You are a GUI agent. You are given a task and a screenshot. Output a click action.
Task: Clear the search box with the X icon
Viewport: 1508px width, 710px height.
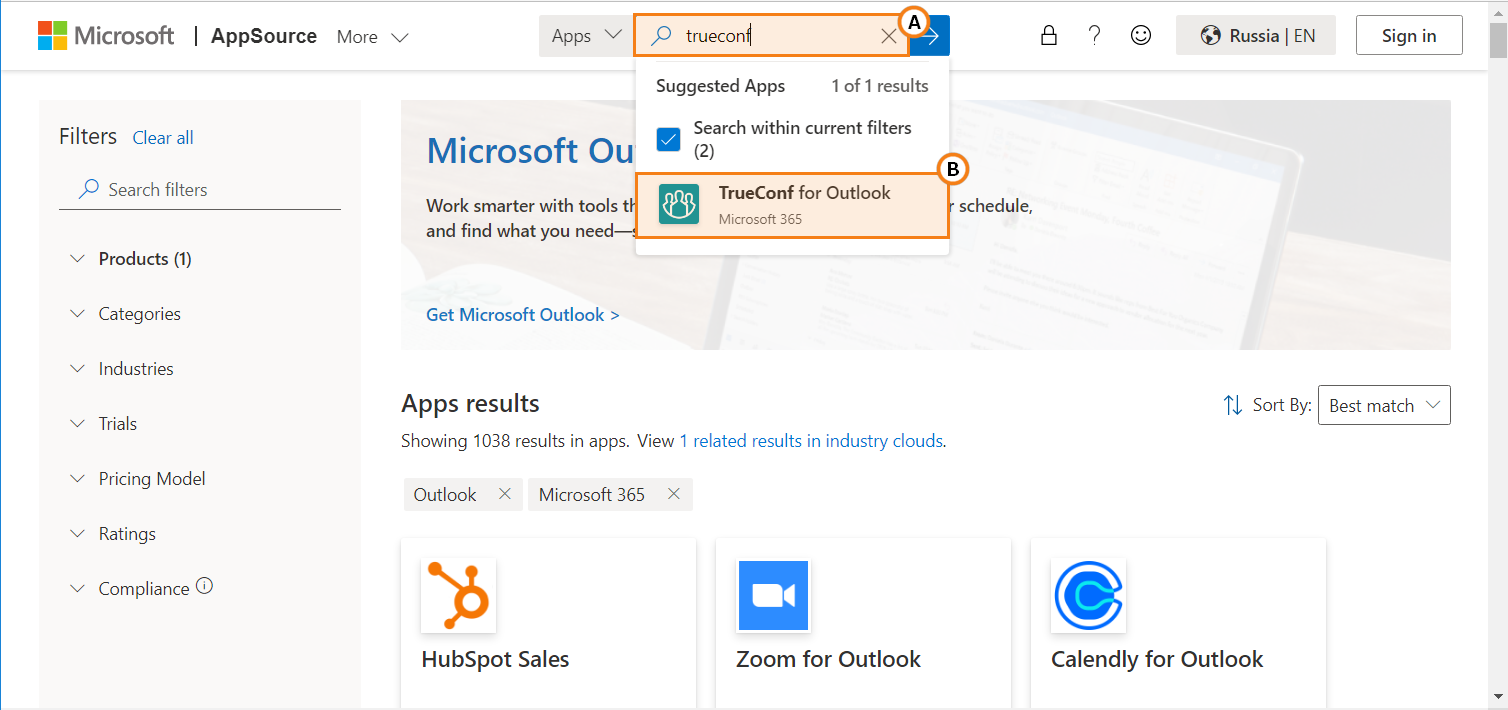tap(888, 36)
